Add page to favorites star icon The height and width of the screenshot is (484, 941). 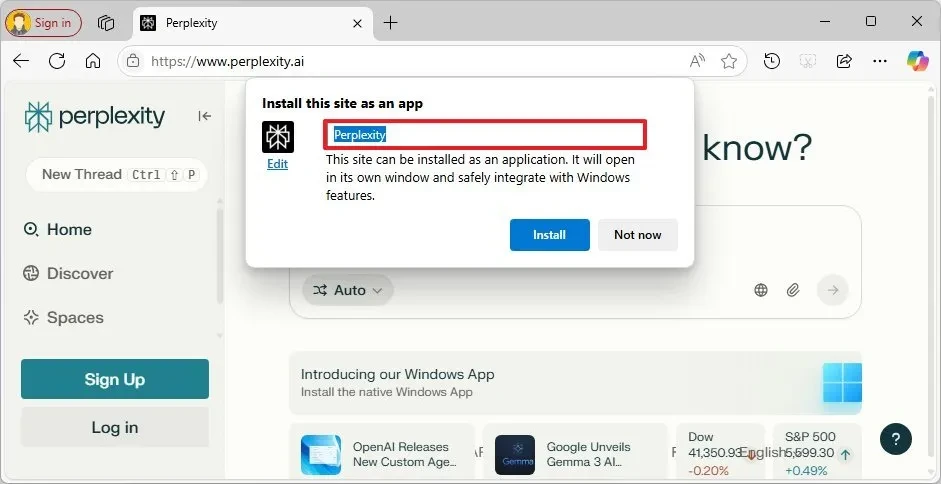click(729, 61)
